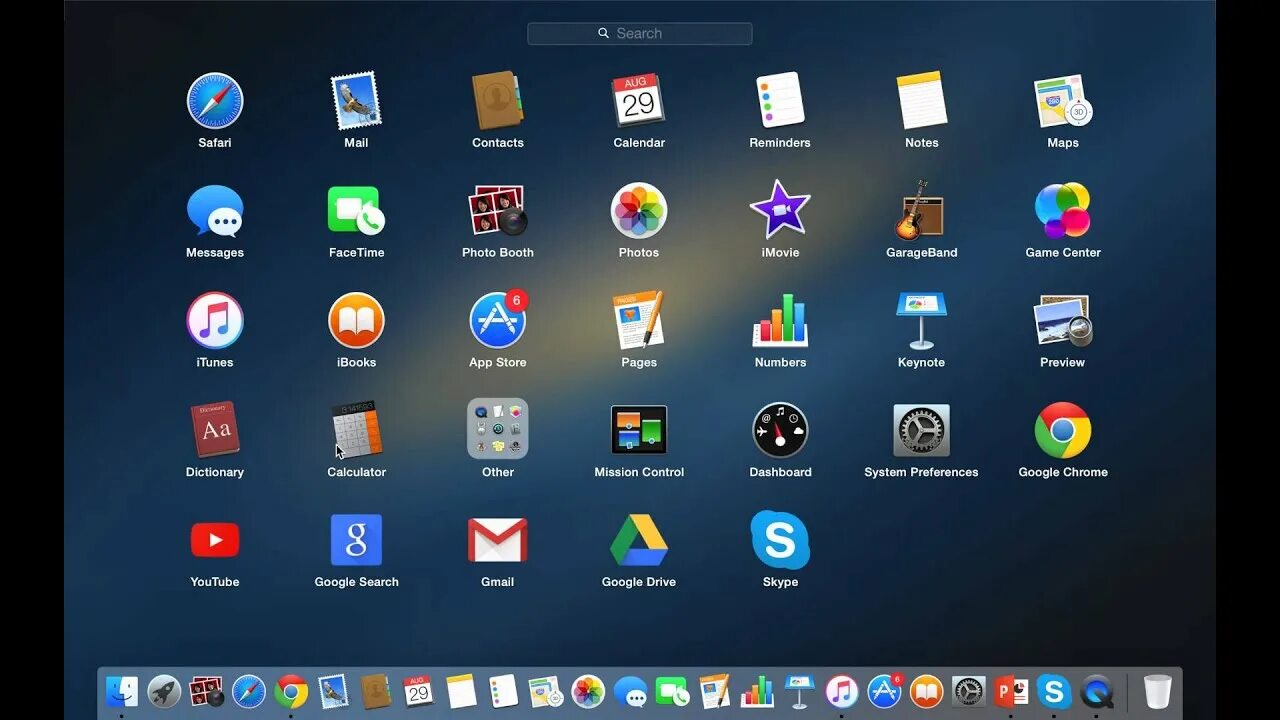
Task: Open iBooks in the Launchpad grid
Action: [356, 321]
